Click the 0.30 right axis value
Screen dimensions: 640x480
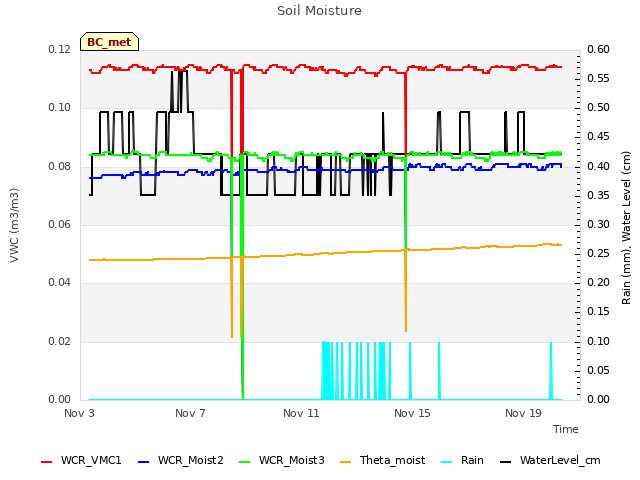click(x=598, y=224)
